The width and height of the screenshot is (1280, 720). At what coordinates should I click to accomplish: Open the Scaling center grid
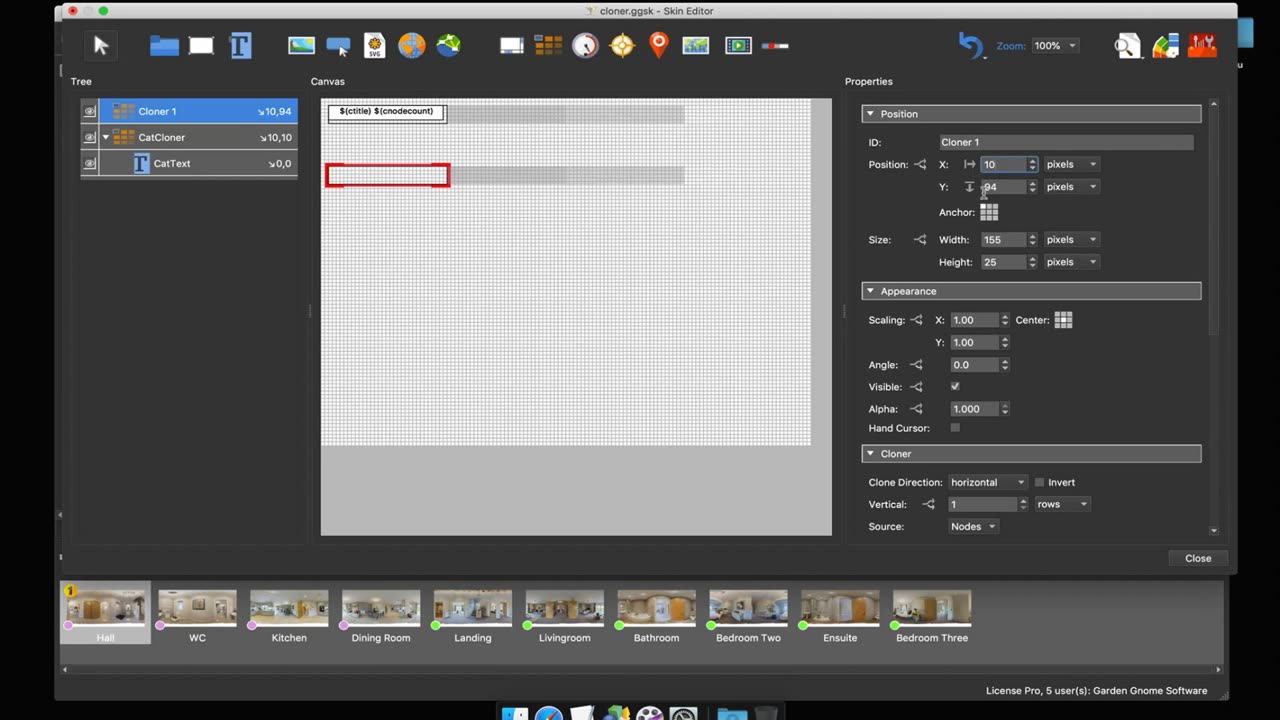point(1063,320)
